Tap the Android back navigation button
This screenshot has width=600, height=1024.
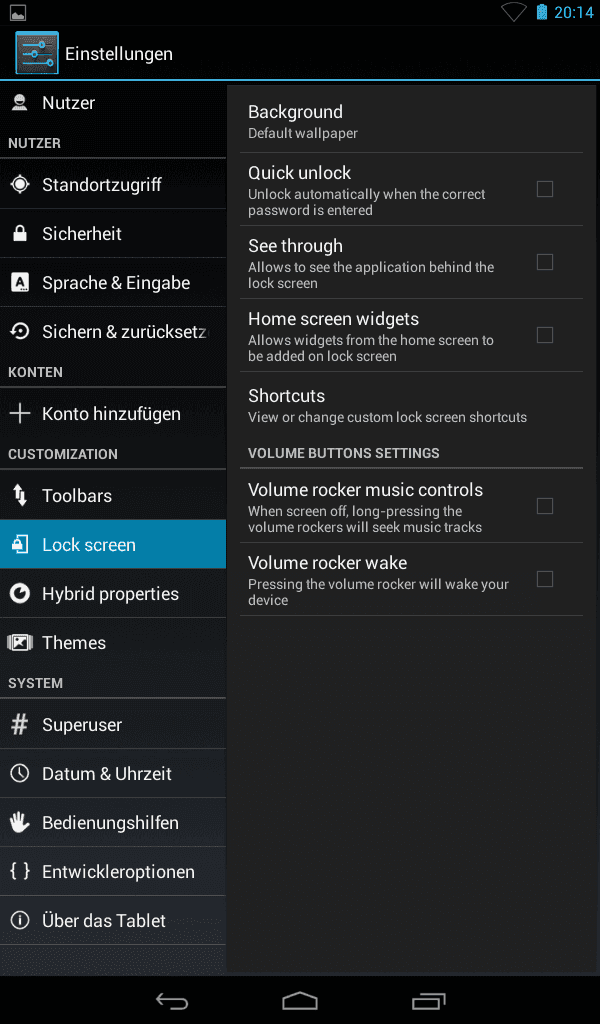172,1000
